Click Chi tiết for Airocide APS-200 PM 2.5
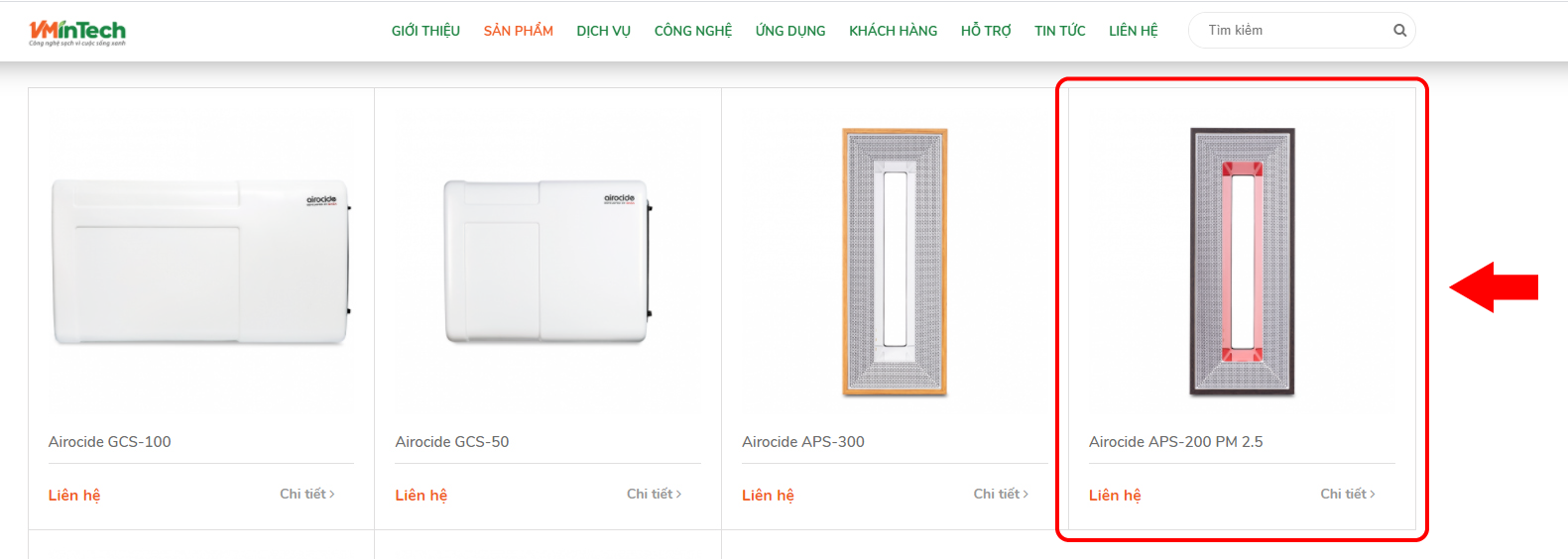1568x559 pixels. (x=1348, y=494)
